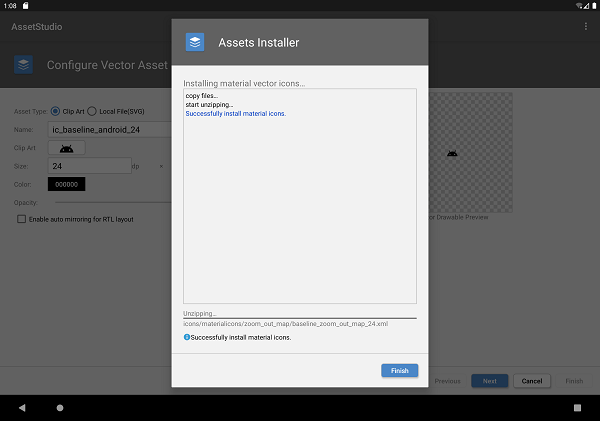Viewport: 600px width, 421px height.
Task: Click the Assets Installer layers icon
Action: coord(195,42)
